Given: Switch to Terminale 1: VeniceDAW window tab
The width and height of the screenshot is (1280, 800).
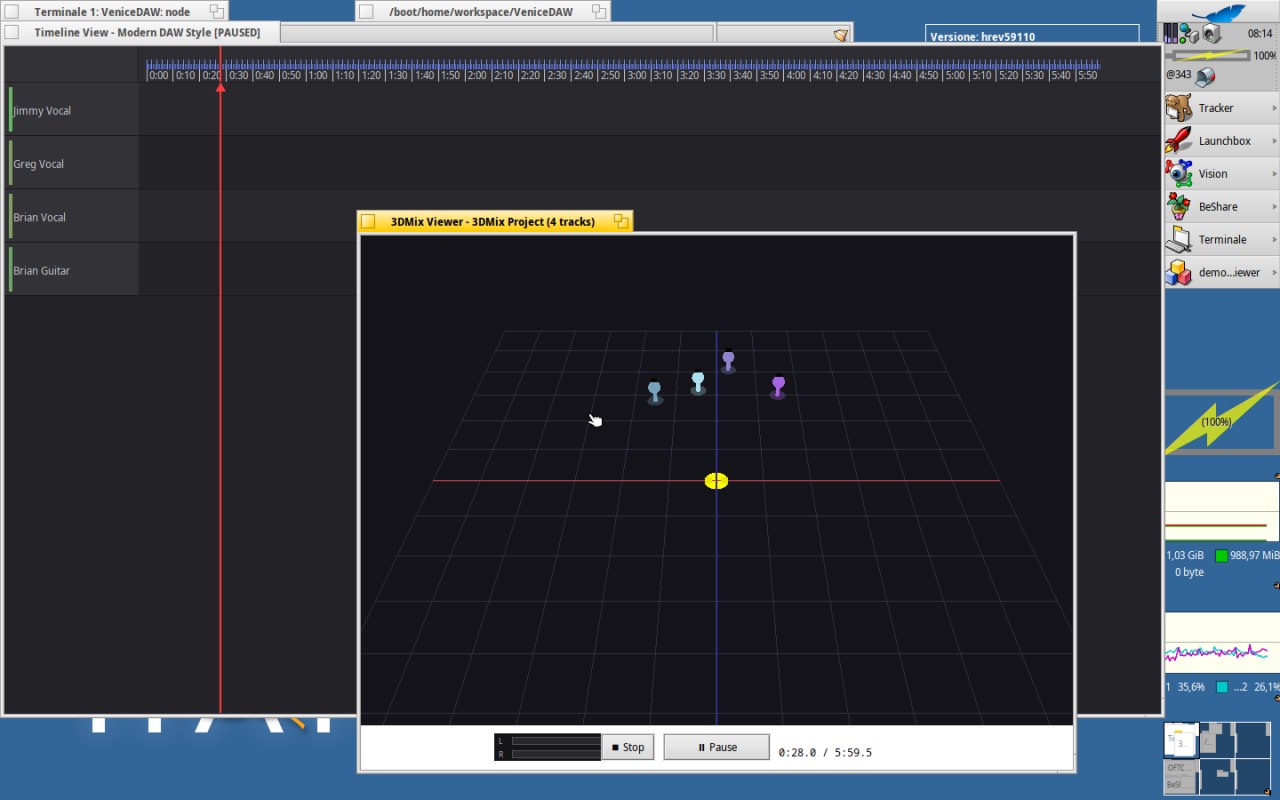Looking at the screenshot, I should coord(112,12).
